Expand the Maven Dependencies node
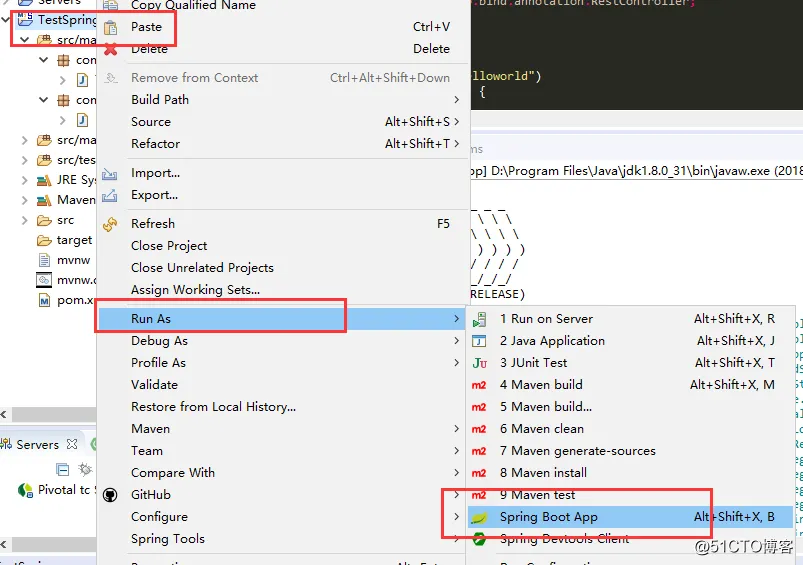Viewport: 803px width, 565px height. [25, 200]
